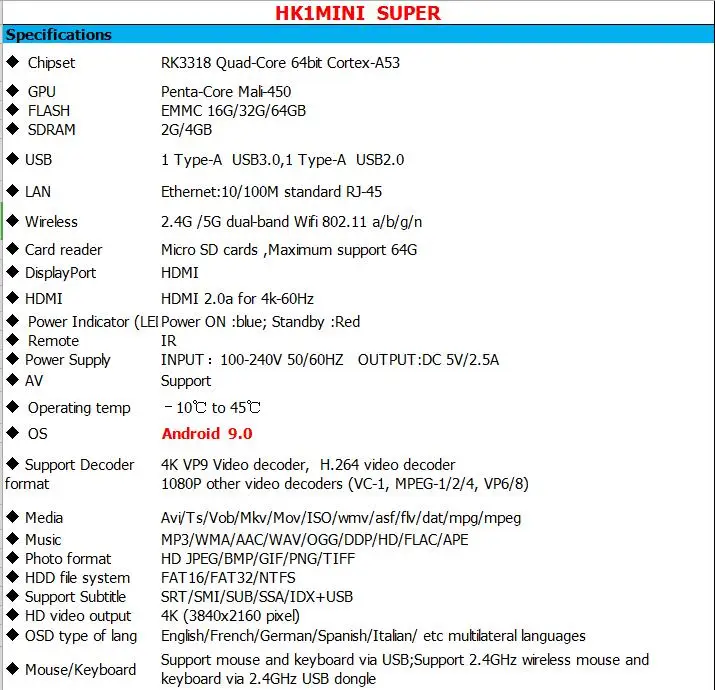Click the HK1MINI SUPER title
The width and height of the screenshot is (715, 690).
358,13
